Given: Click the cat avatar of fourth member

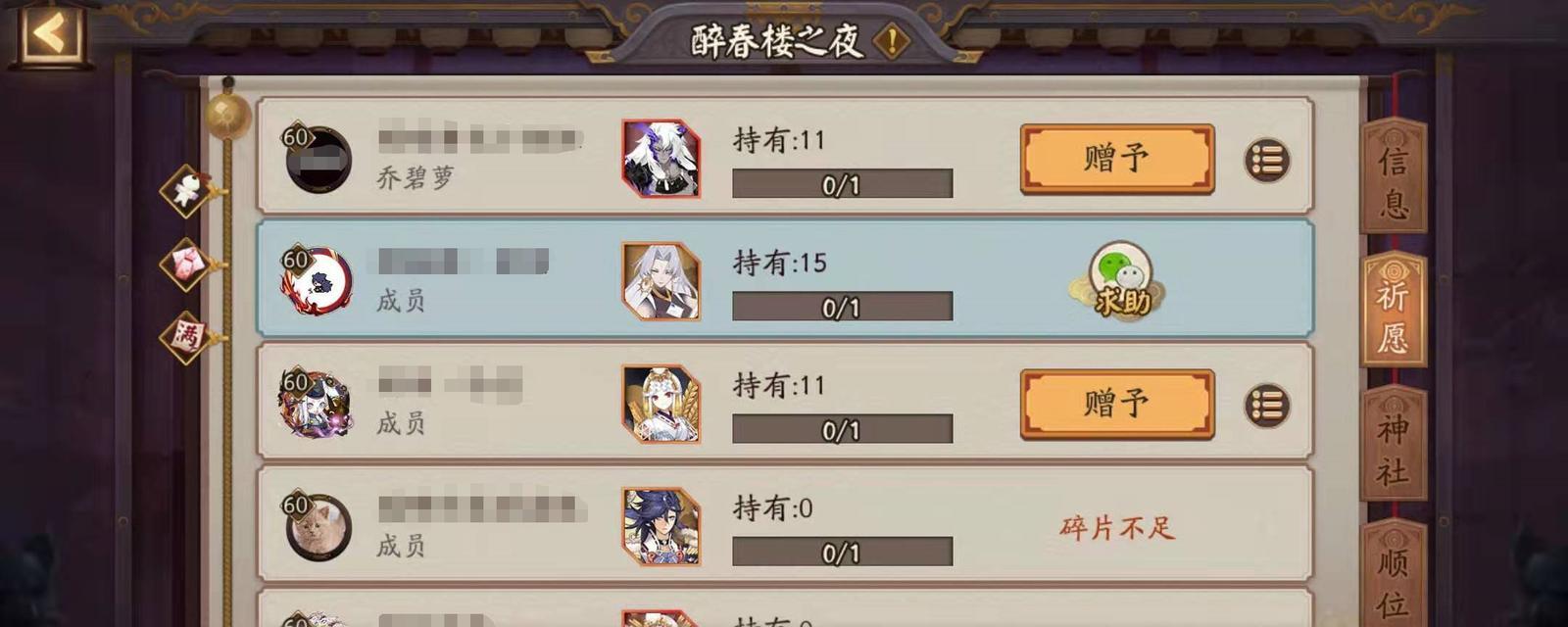Looking at the screenshot, I should [x=318, y=528].
